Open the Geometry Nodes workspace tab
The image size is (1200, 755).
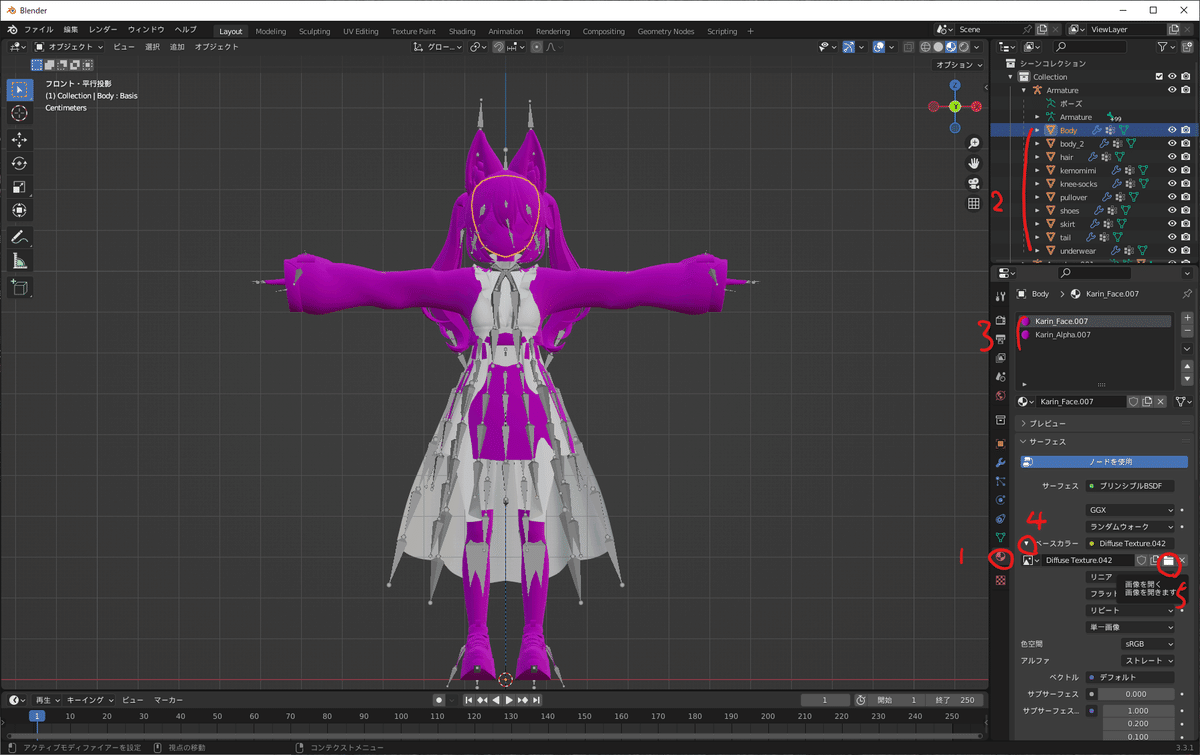(665, 31)
